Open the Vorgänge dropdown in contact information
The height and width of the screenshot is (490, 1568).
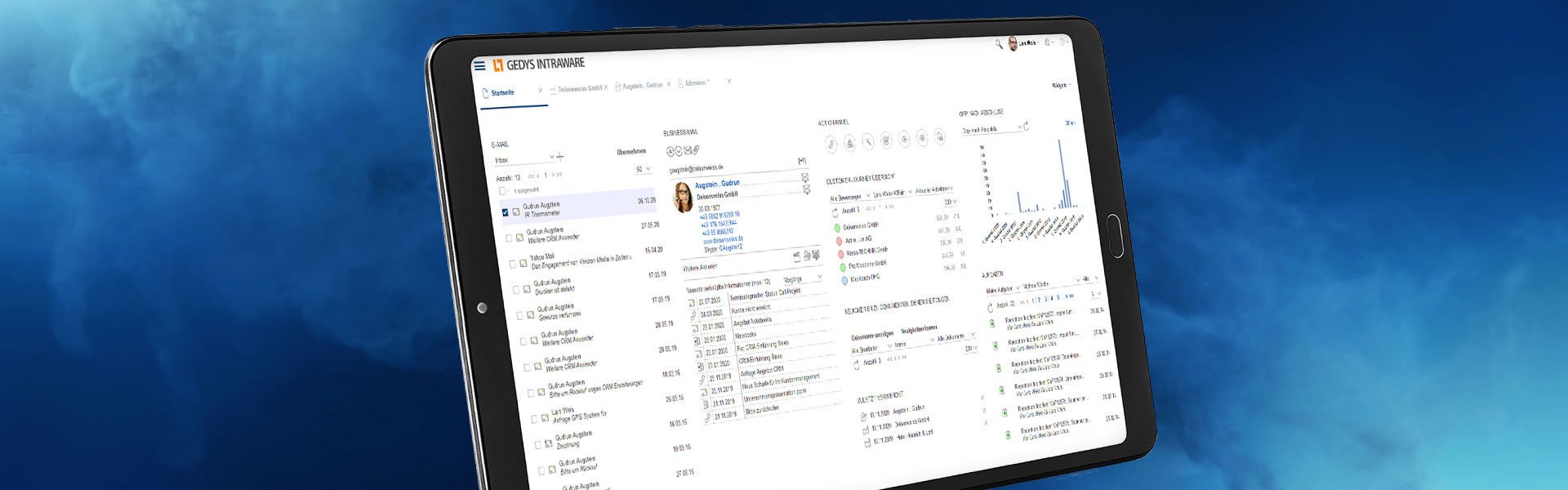click(802, 278)
